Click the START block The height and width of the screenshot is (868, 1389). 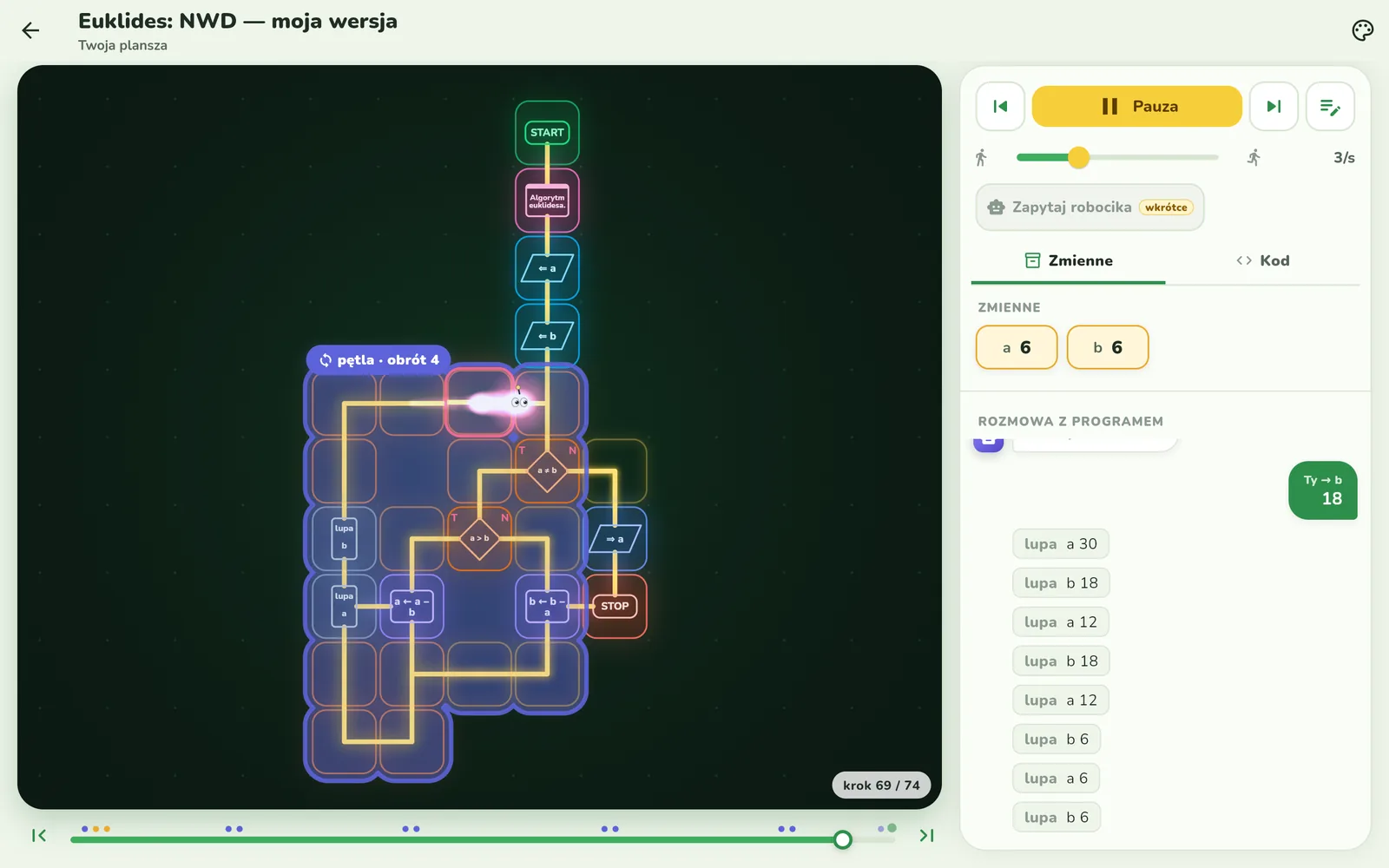click(547, 133)
